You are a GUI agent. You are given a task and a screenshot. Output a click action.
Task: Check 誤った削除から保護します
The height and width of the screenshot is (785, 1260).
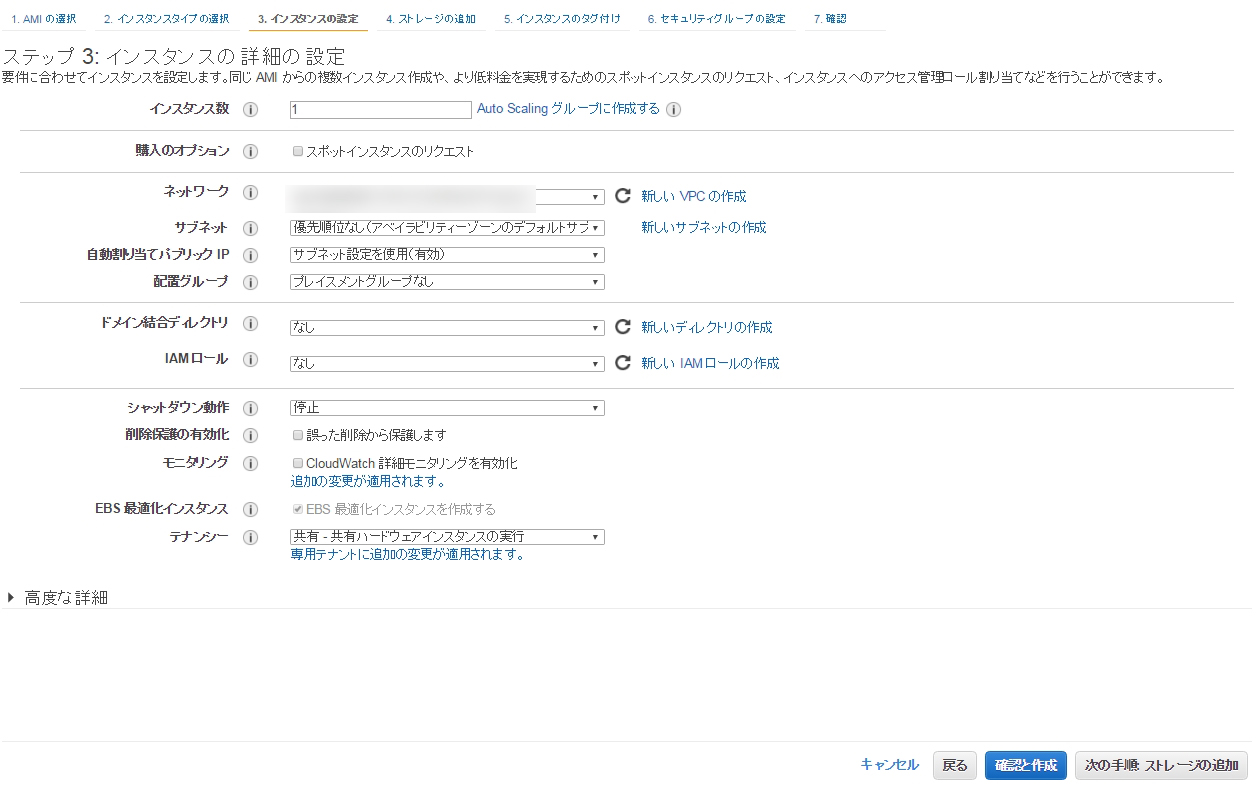[296, 434]
